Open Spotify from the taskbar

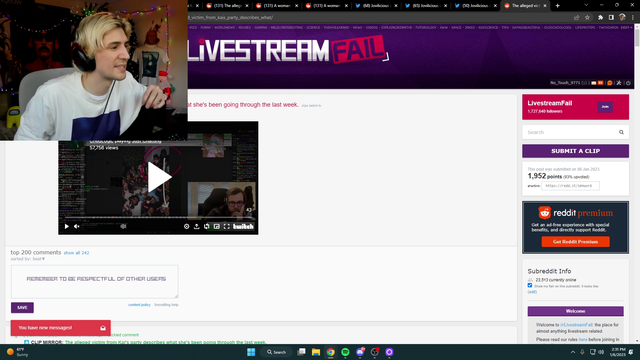(x=345, y=352)
